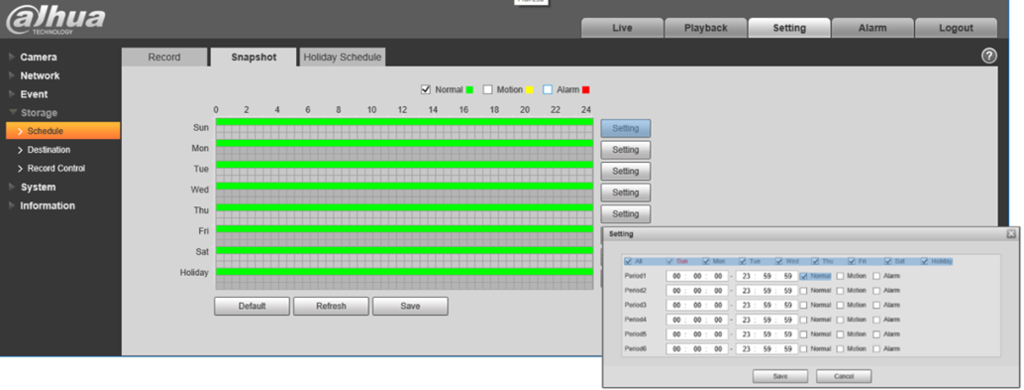
Task: Click the Period1 start hour field
Action: (677, 276)
